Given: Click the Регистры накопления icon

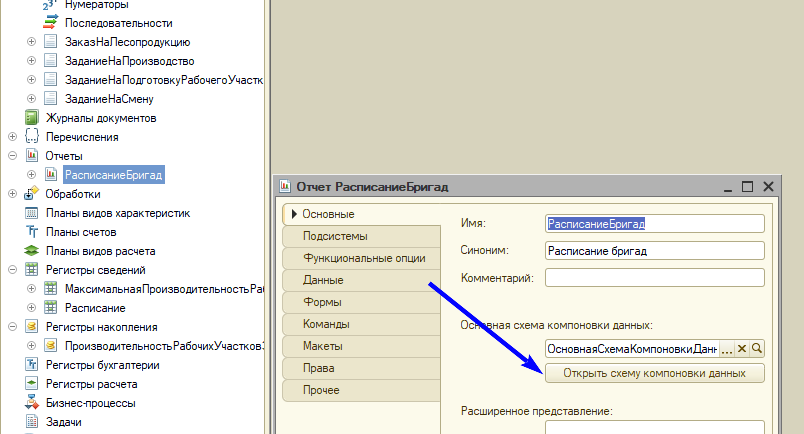Looking at the screenshot, I should point(31,327).
